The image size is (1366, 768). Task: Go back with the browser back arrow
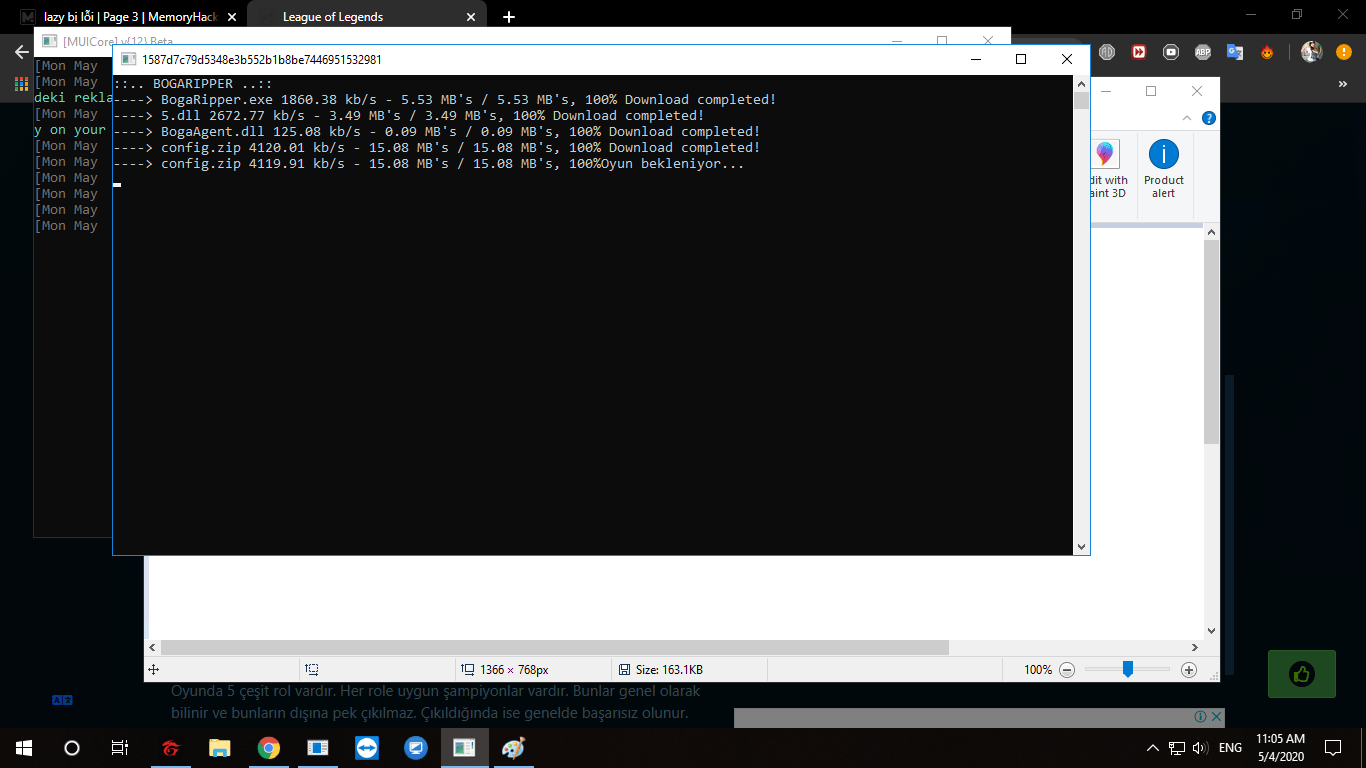click(x=21, y=52)
